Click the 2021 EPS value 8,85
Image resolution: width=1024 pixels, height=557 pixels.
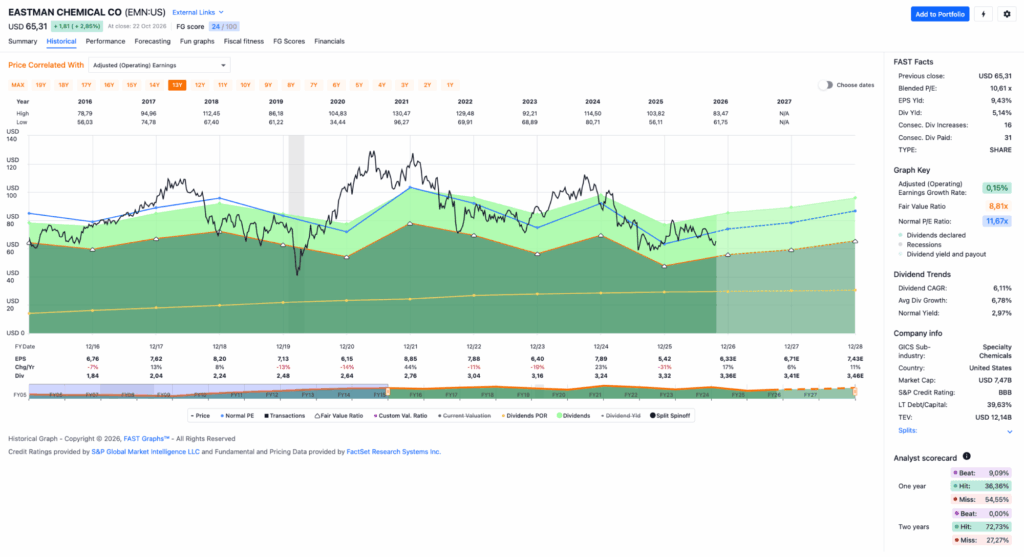(410, 358)
